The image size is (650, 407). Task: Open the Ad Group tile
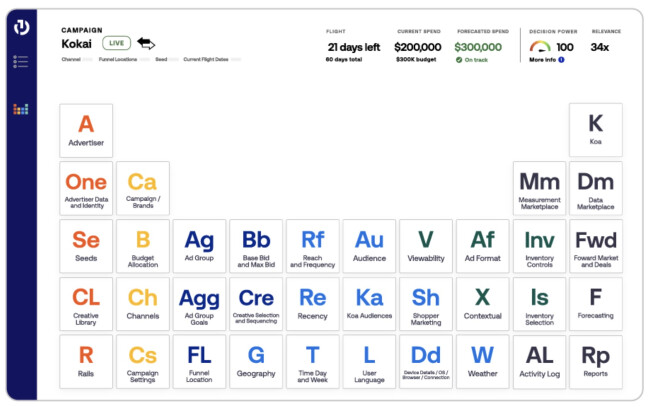point(199,246)
